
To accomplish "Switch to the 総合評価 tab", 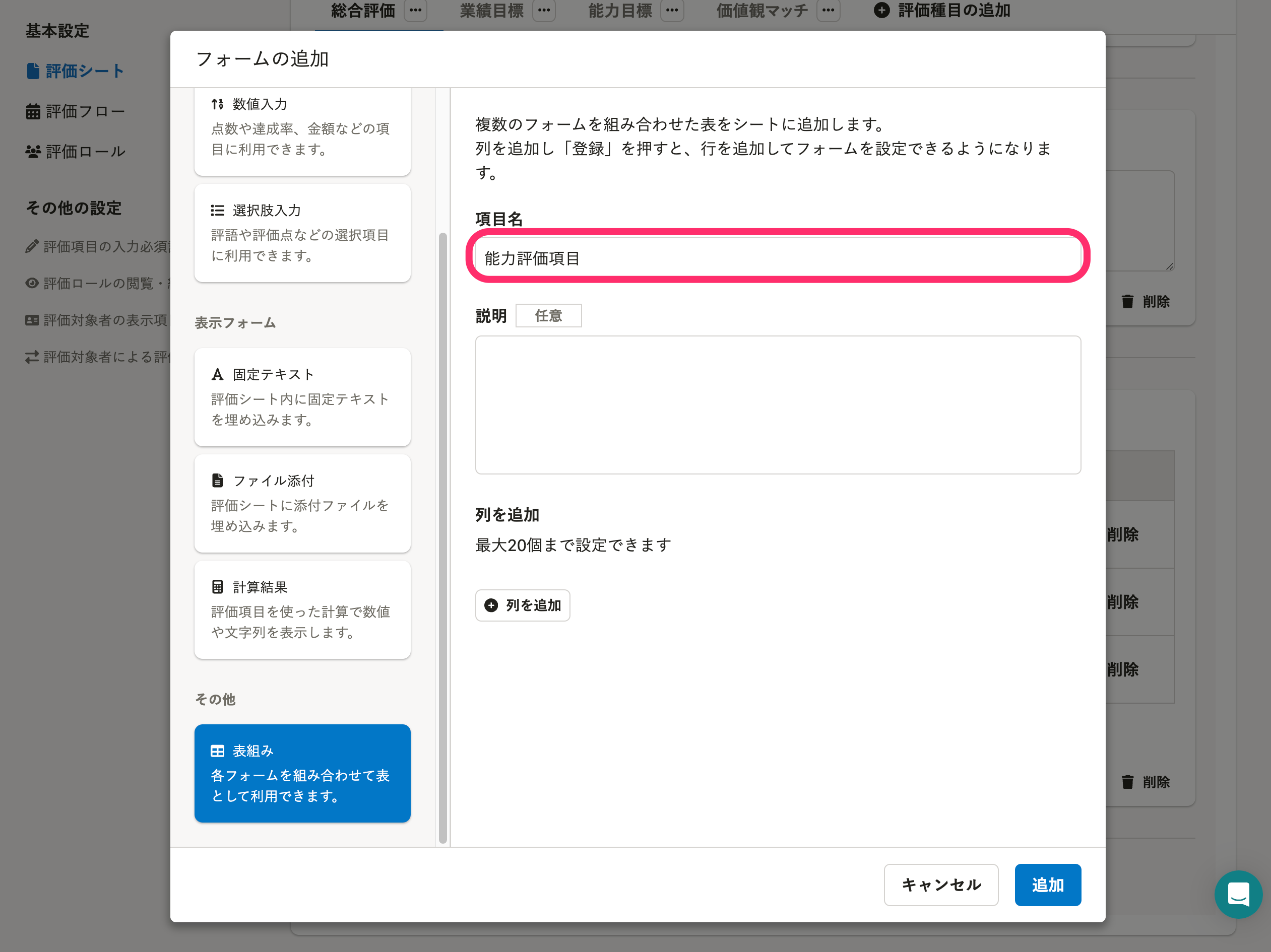I will click(x=363, y=11).
